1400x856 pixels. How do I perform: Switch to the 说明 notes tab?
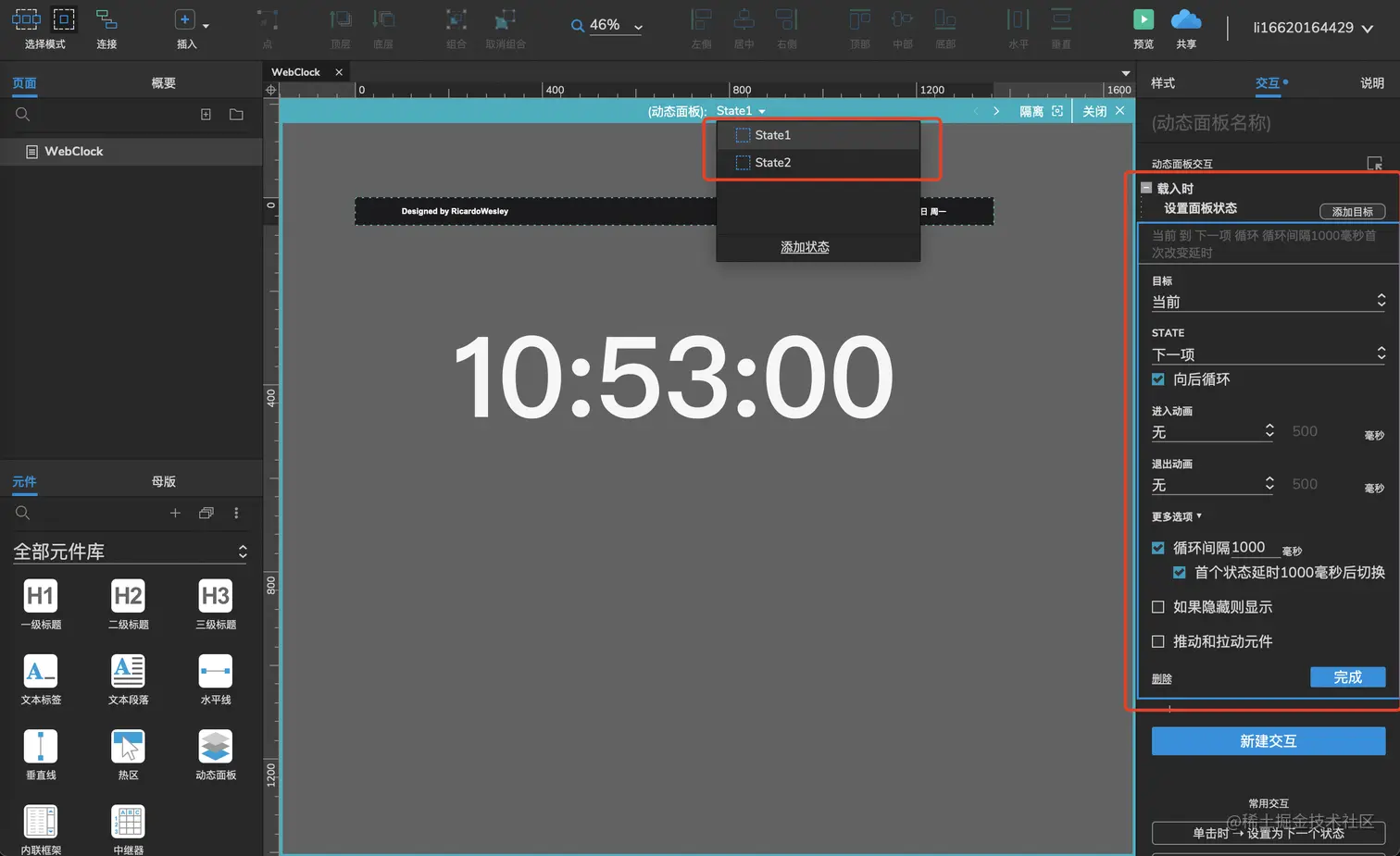pyautogui.click(x=1372, y=83)
